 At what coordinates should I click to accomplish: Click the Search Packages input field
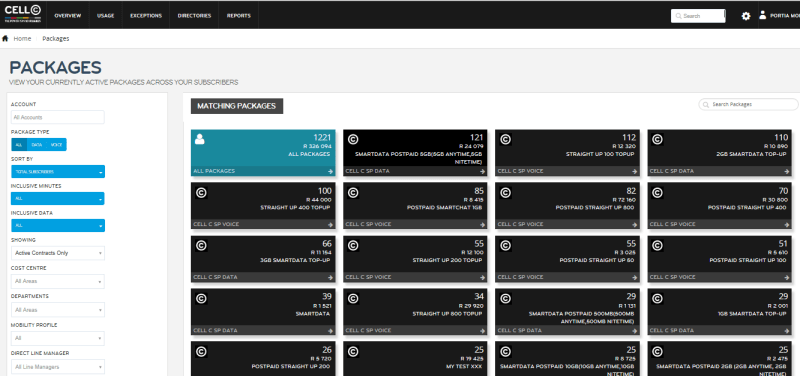[748, 104]
